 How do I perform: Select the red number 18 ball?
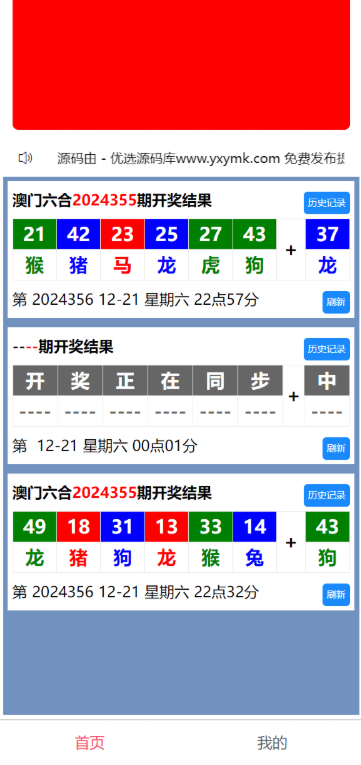pos(79,527)
